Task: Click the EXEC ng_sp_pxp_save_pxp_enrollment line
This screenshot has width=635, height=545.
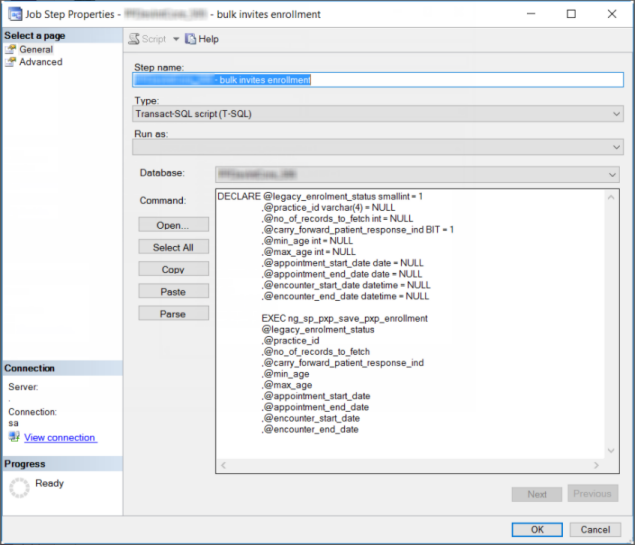Action: coord(344,318)
